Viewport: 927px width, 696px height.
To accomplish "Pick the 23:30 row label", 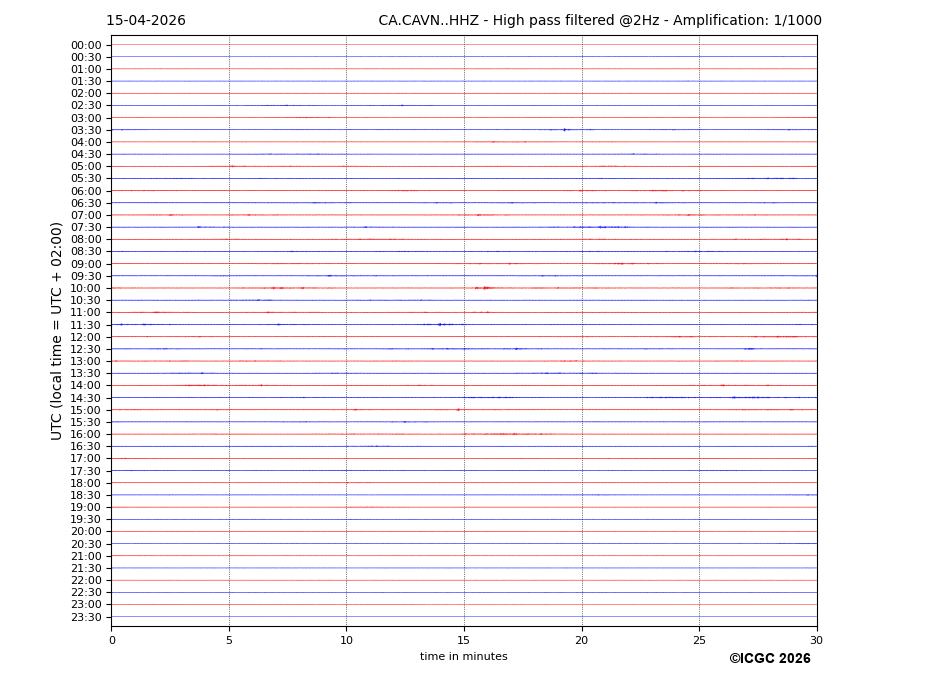I will click(x=86, y=617).
